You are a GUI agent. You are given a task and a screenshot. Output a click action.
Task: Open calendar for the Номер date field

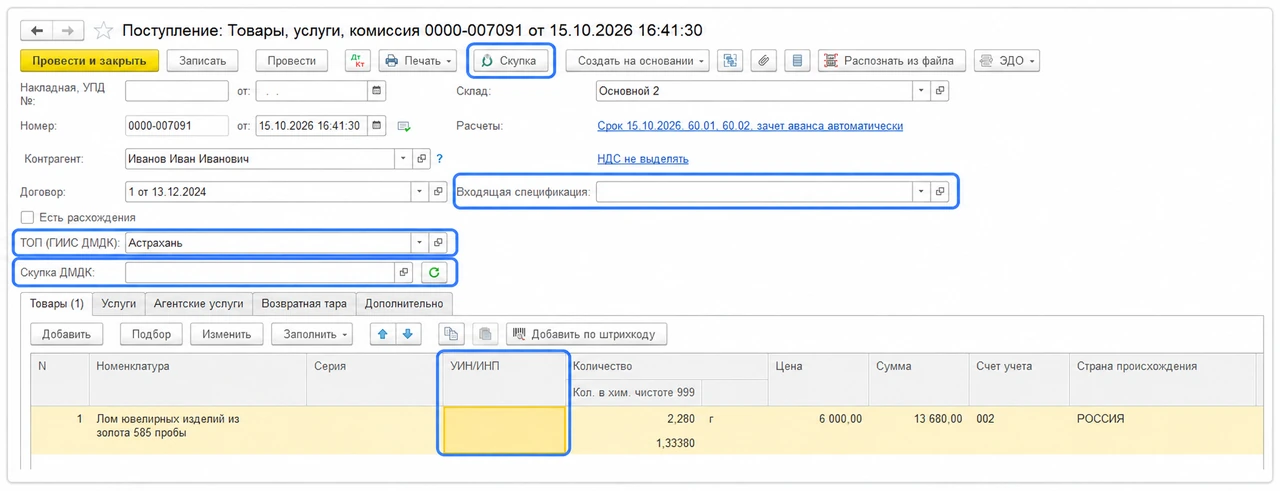(x=376, y=126)
